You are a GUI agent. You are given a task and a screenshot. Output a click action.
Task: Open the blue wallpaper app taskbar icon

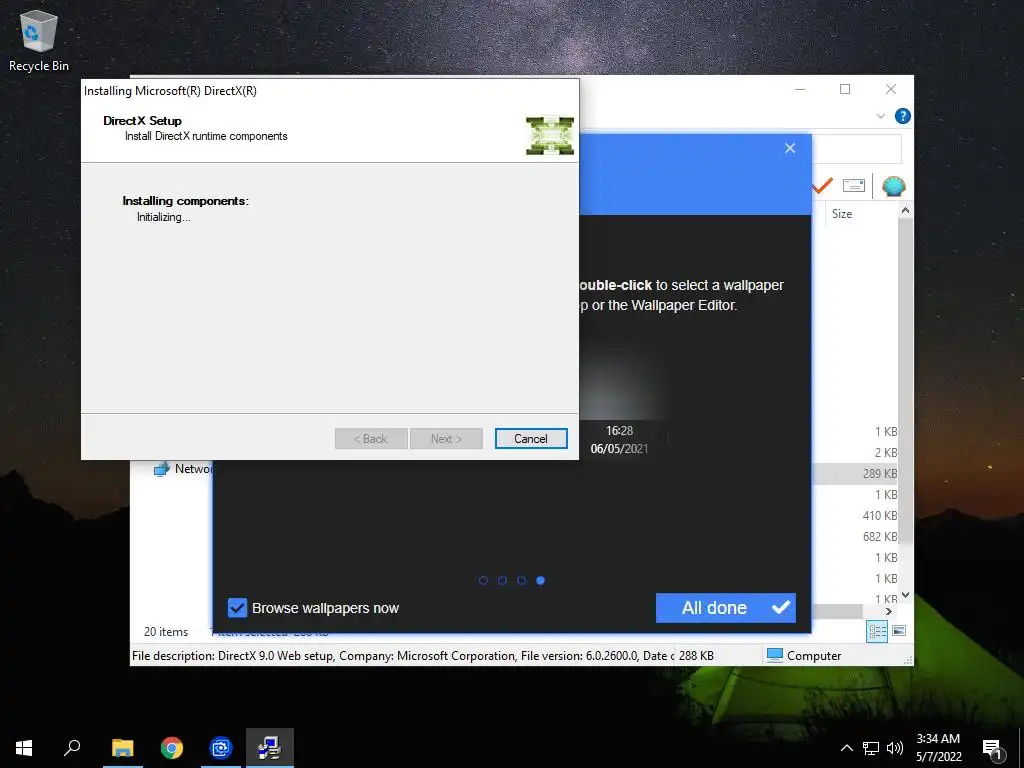point(221,748)
